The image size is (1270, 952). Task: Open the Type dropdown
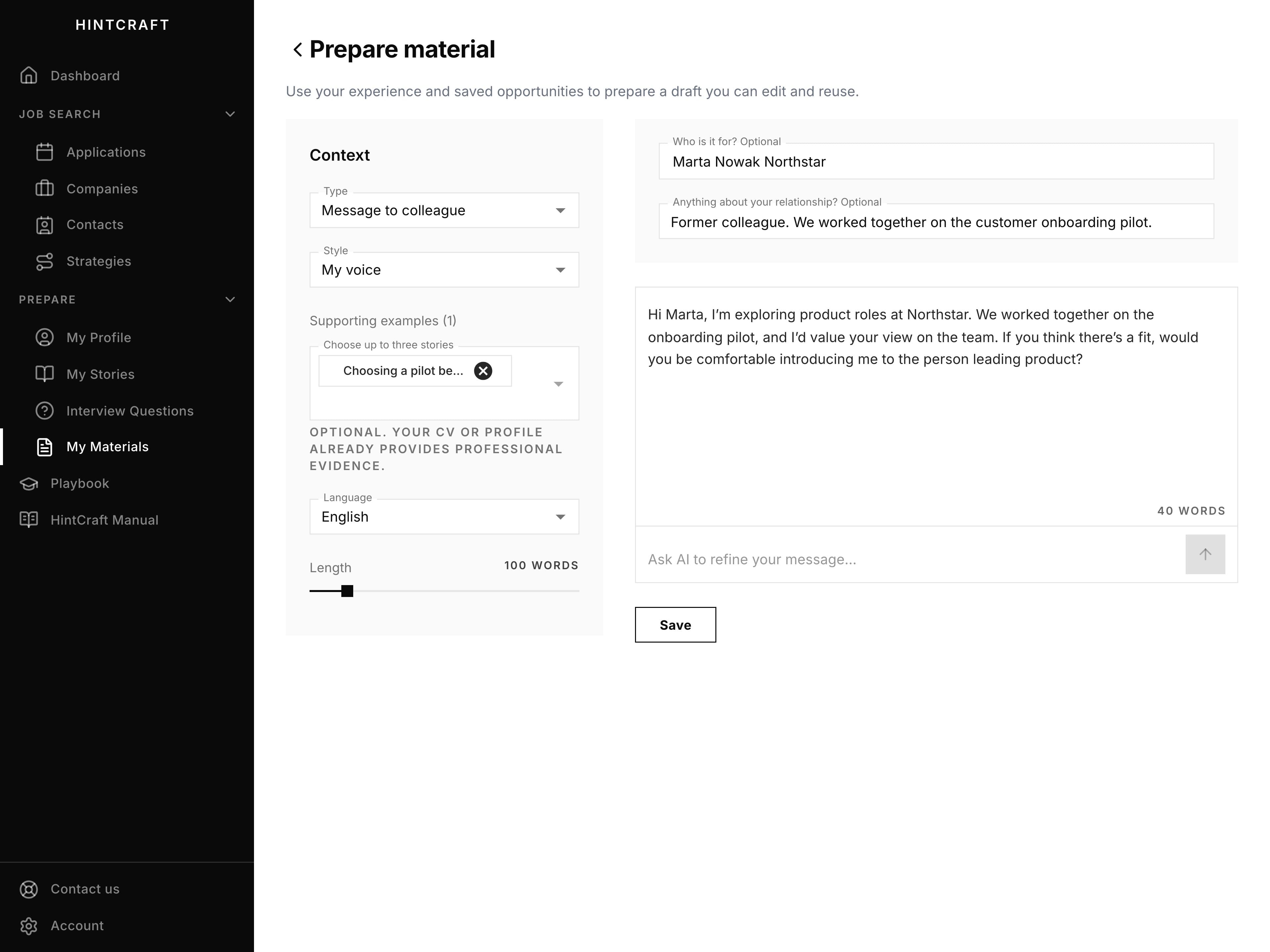[444, 211]
